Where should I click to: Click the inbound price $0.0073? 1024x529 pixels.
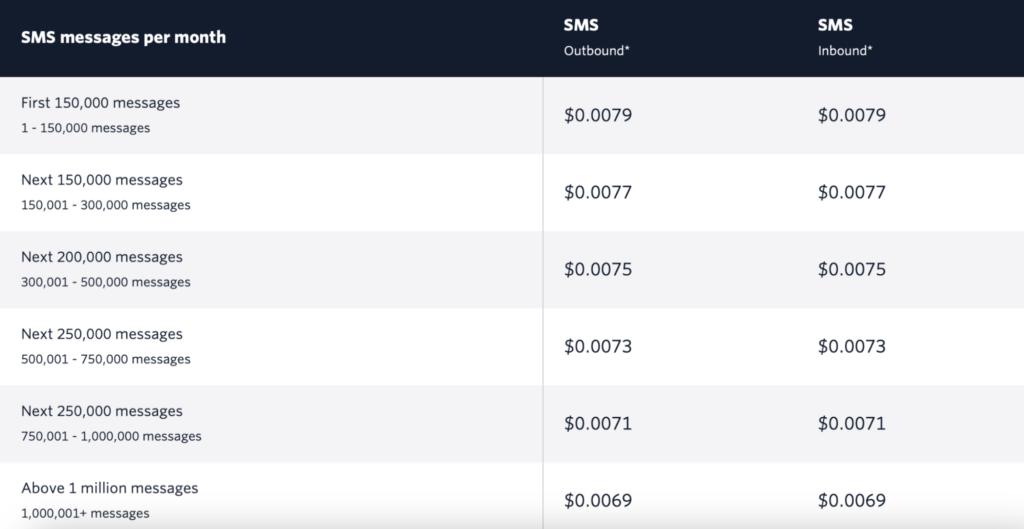point(852,346)
